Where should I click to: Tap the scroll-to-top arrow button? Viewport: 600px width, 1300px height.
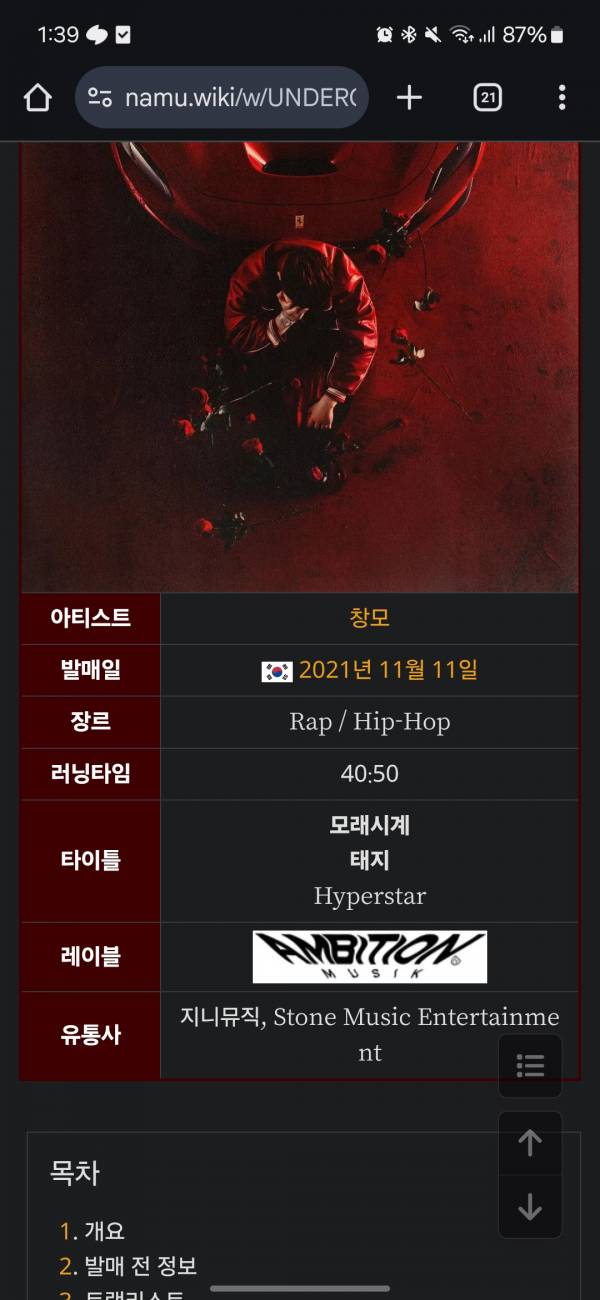530,1143
